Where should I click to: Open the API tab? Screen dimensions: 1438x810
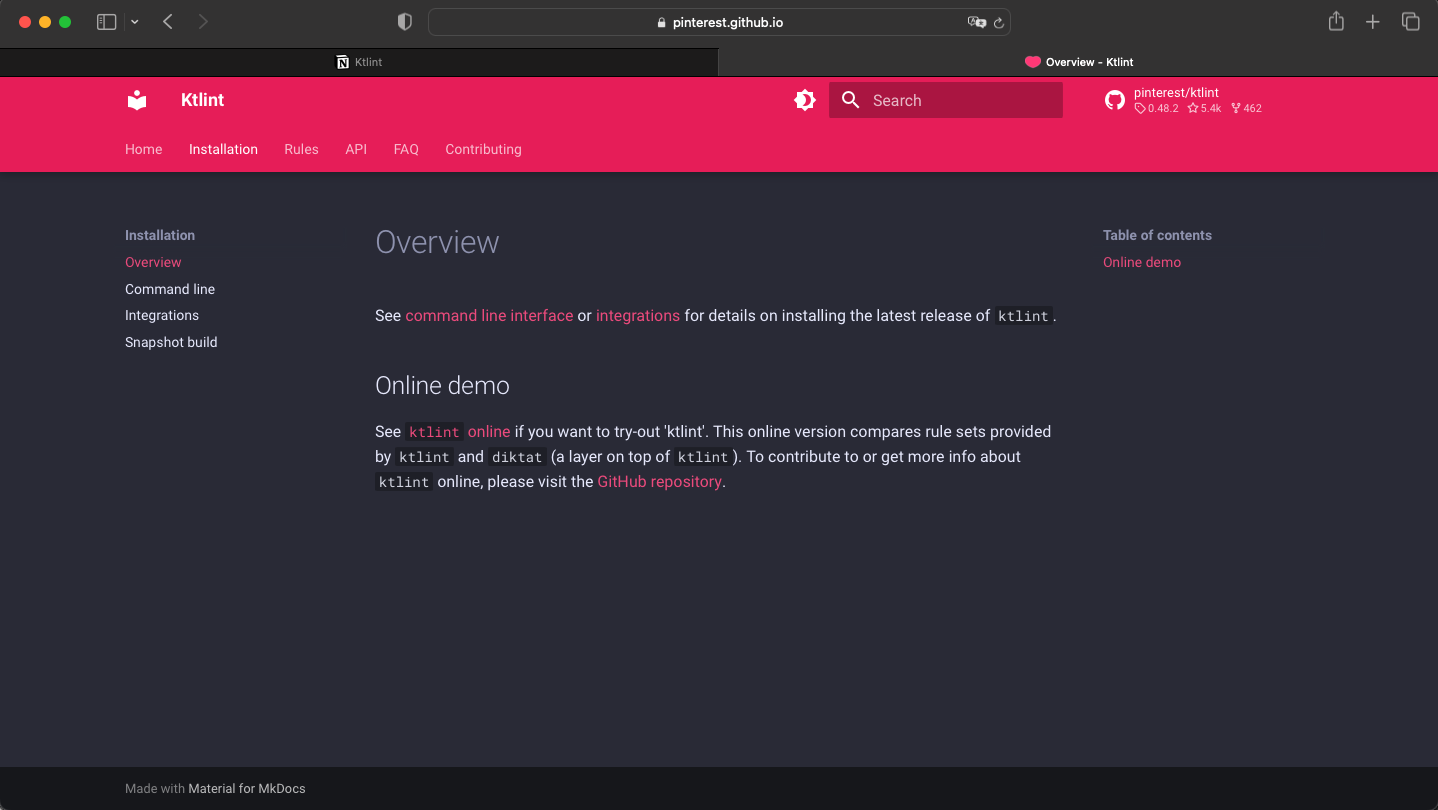point(356,149)
